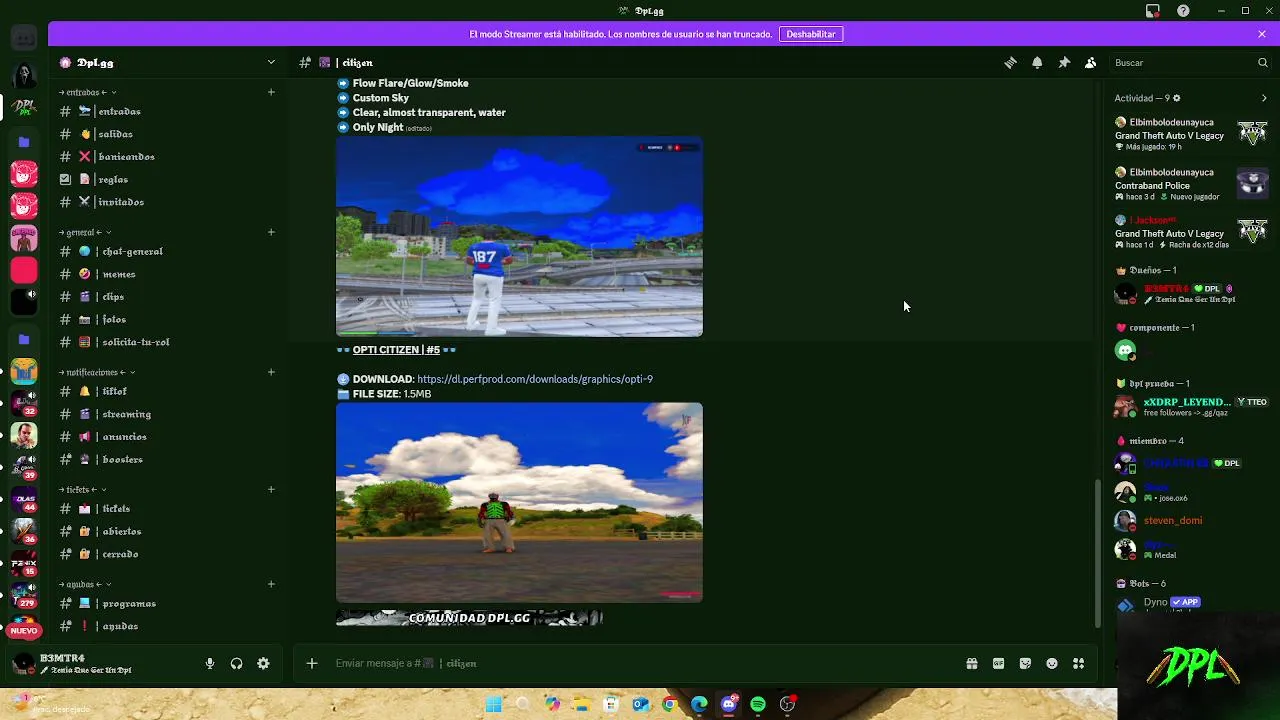Open Spotify from the taskbar

pos(758,704)
